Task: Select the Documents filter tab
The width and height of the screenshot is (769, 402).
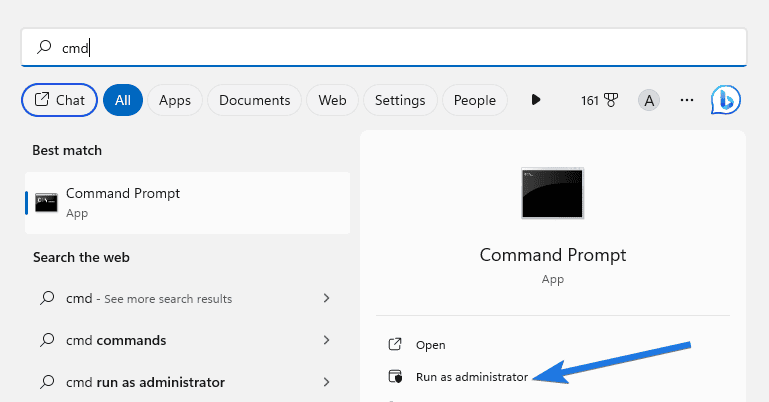Action: (x=255, y=100)
